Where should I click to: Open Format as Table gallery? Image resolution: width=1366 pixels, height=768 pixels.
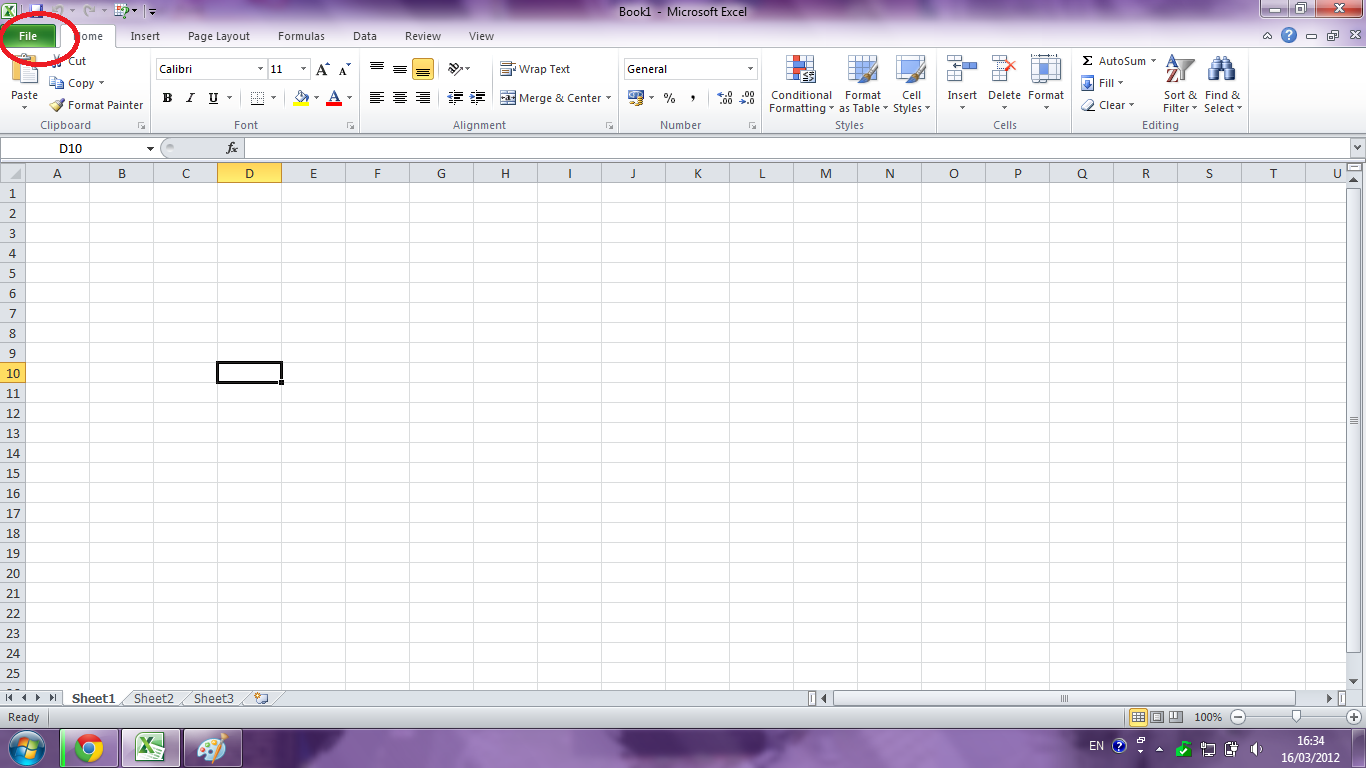(863, 84)
